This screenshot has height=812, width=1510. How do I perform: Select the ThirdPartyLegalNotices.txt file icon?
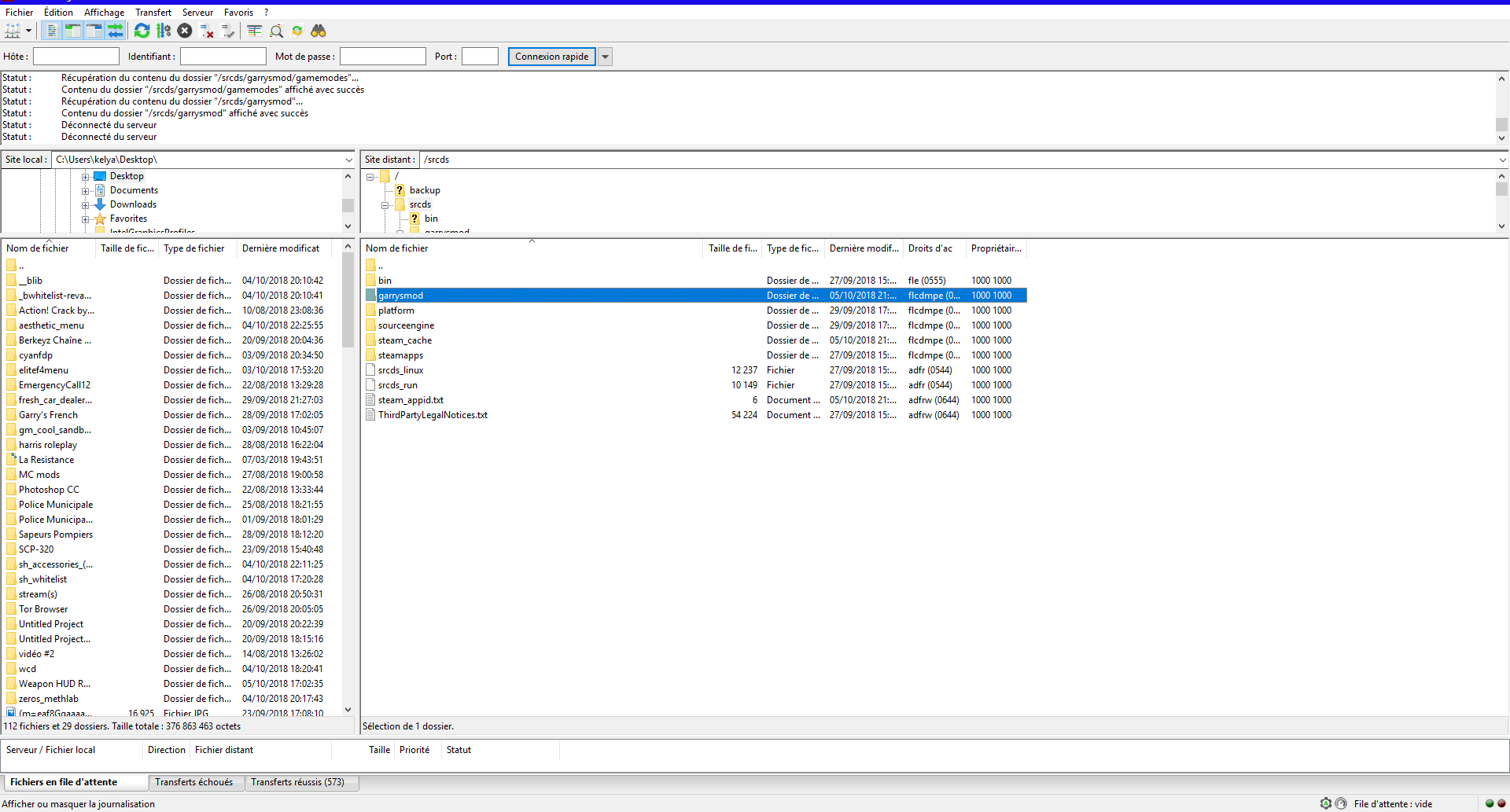pyautogui.click(x=370, y=415)
